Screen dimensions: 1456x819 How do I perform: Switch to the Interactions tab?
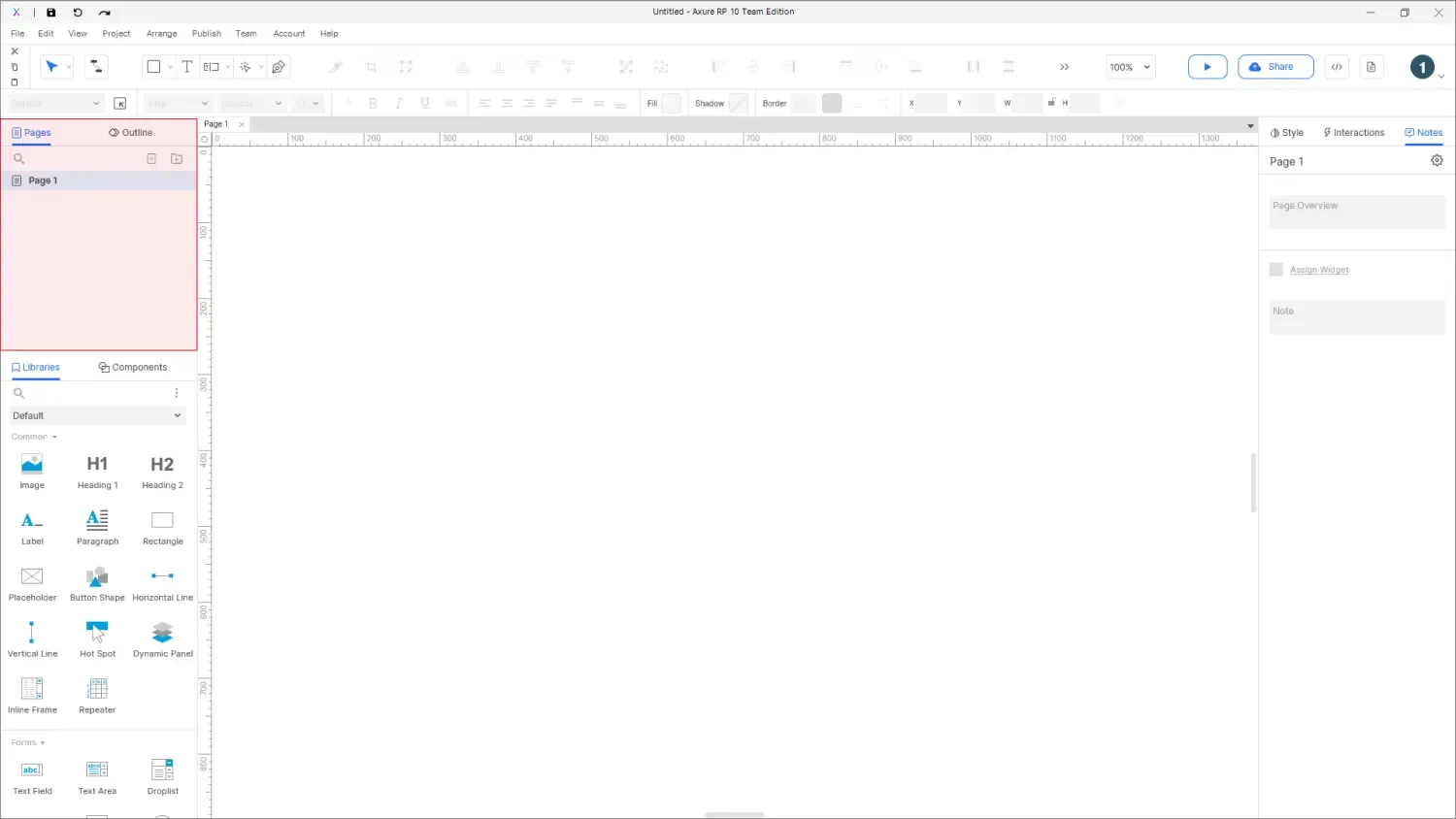point(1354,133)
